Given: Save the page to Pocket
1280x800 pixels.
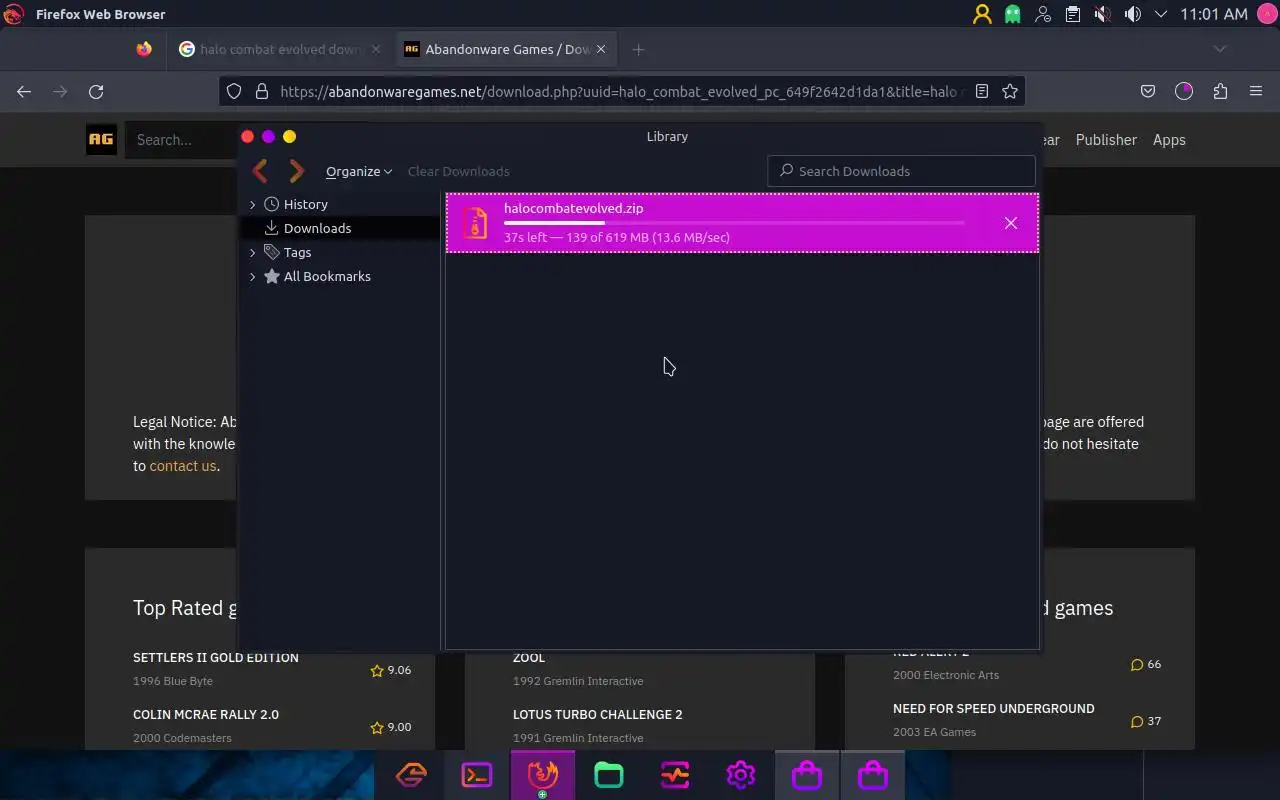Looking at the screenshot, I should click(x=1148, y=91).
